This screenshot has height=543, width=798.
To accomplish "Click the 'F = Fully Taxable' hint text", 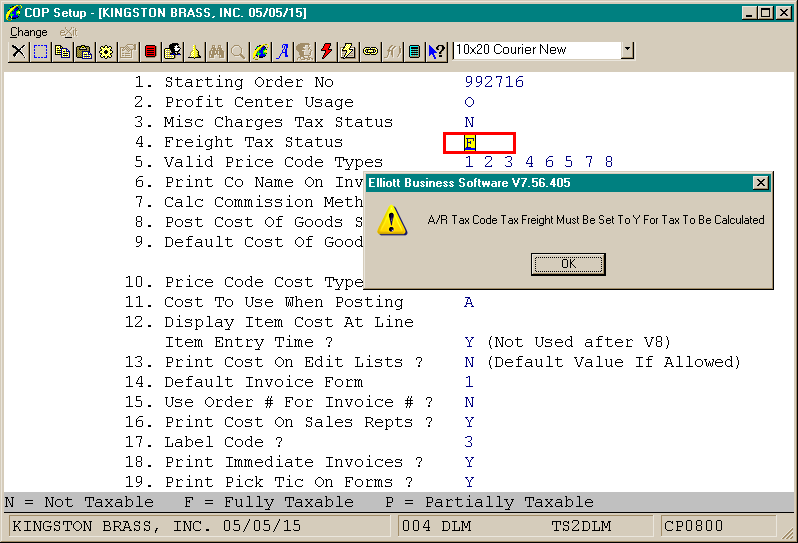I will tap(269, 502).
